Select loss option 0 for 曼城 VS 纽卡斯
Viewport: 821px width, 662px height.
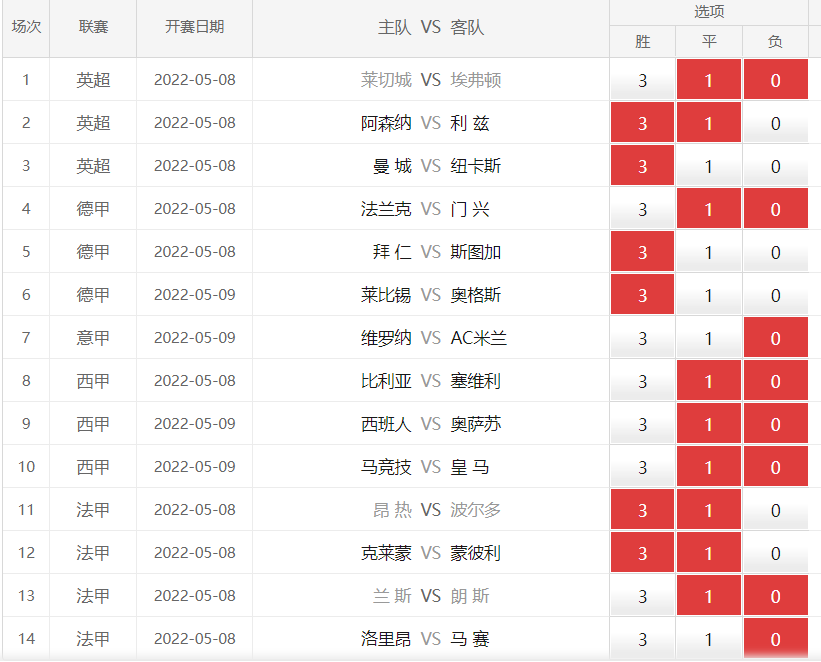click(x=776, y=166)
